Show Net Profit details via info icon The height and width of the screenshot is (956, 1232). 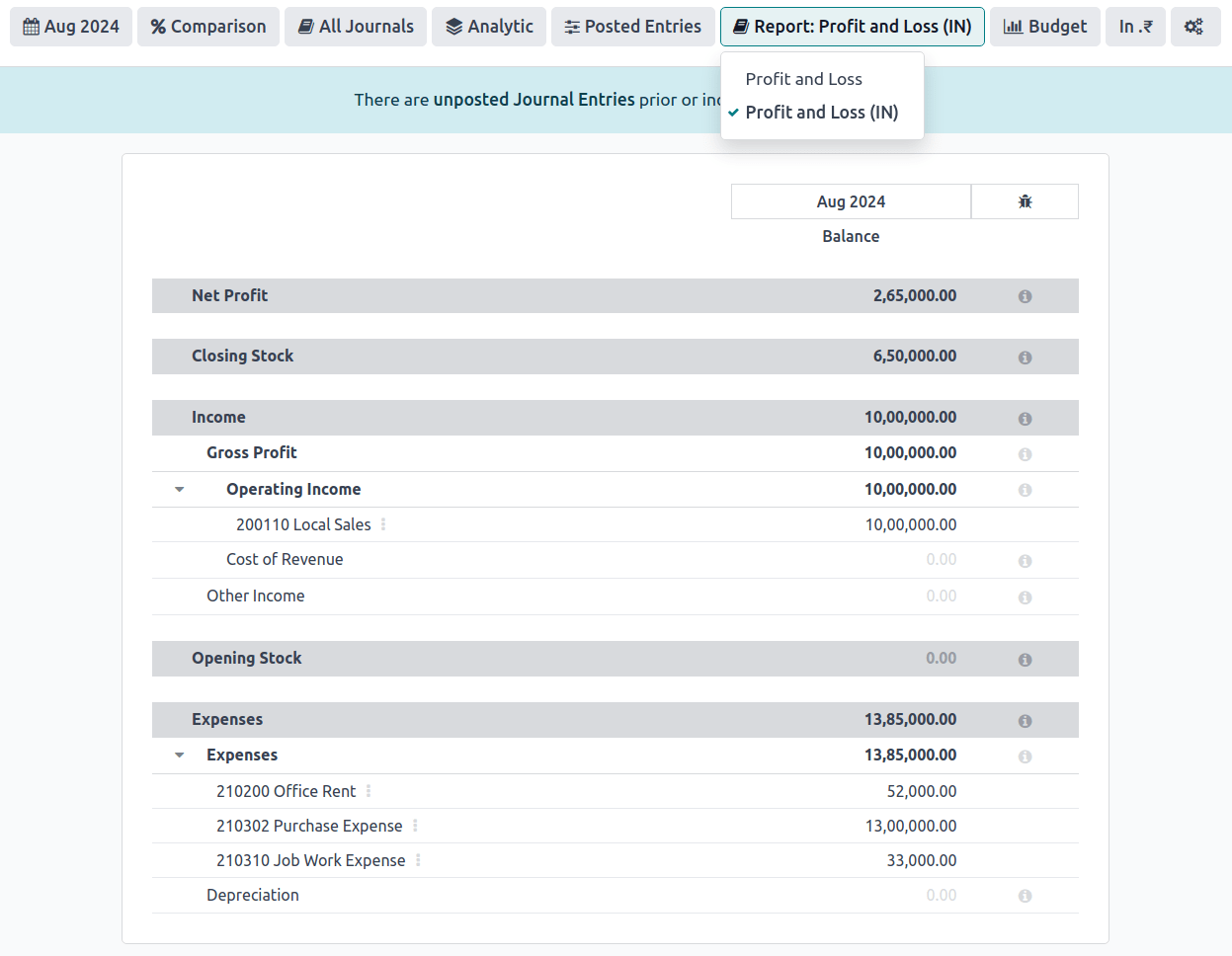tap(1025, 295)
